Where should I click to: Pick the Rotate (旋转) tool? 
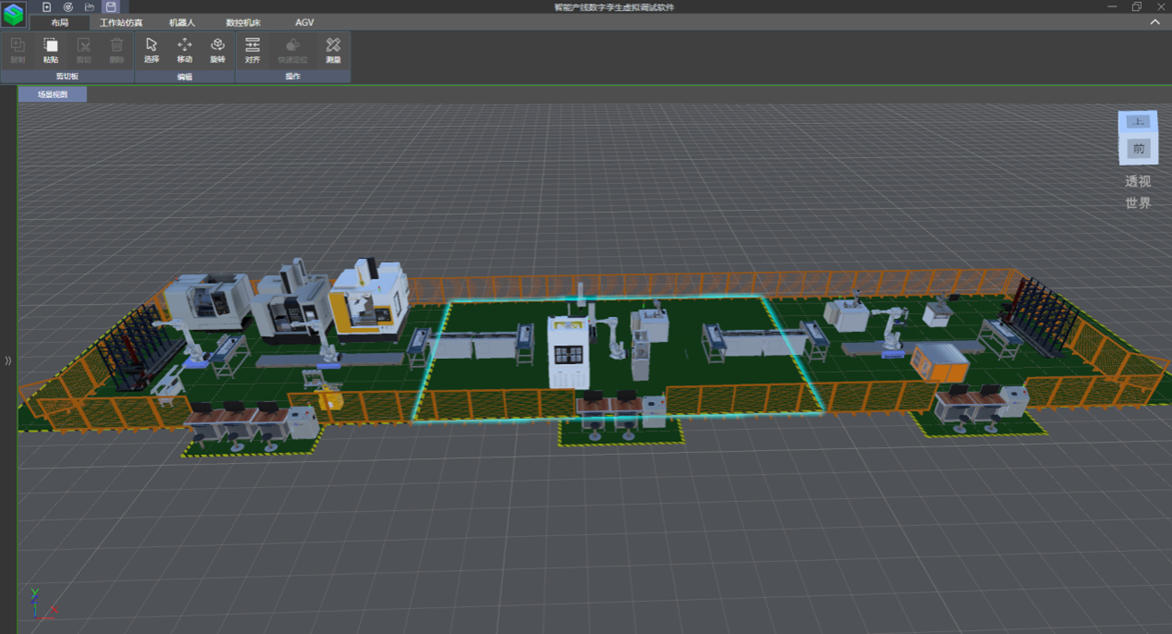point(217,49)
